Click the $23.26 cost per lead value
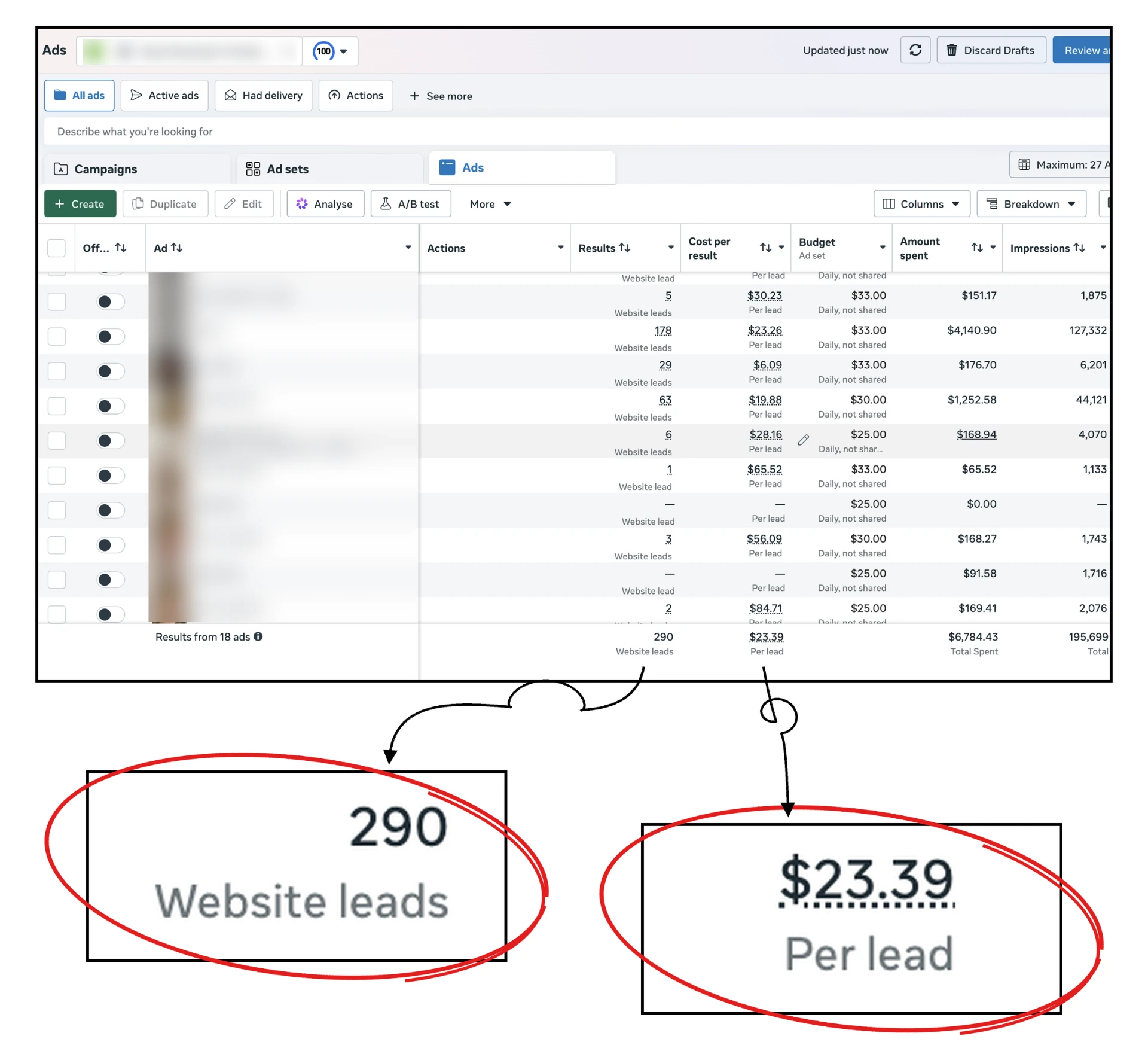 coord(765,330)
